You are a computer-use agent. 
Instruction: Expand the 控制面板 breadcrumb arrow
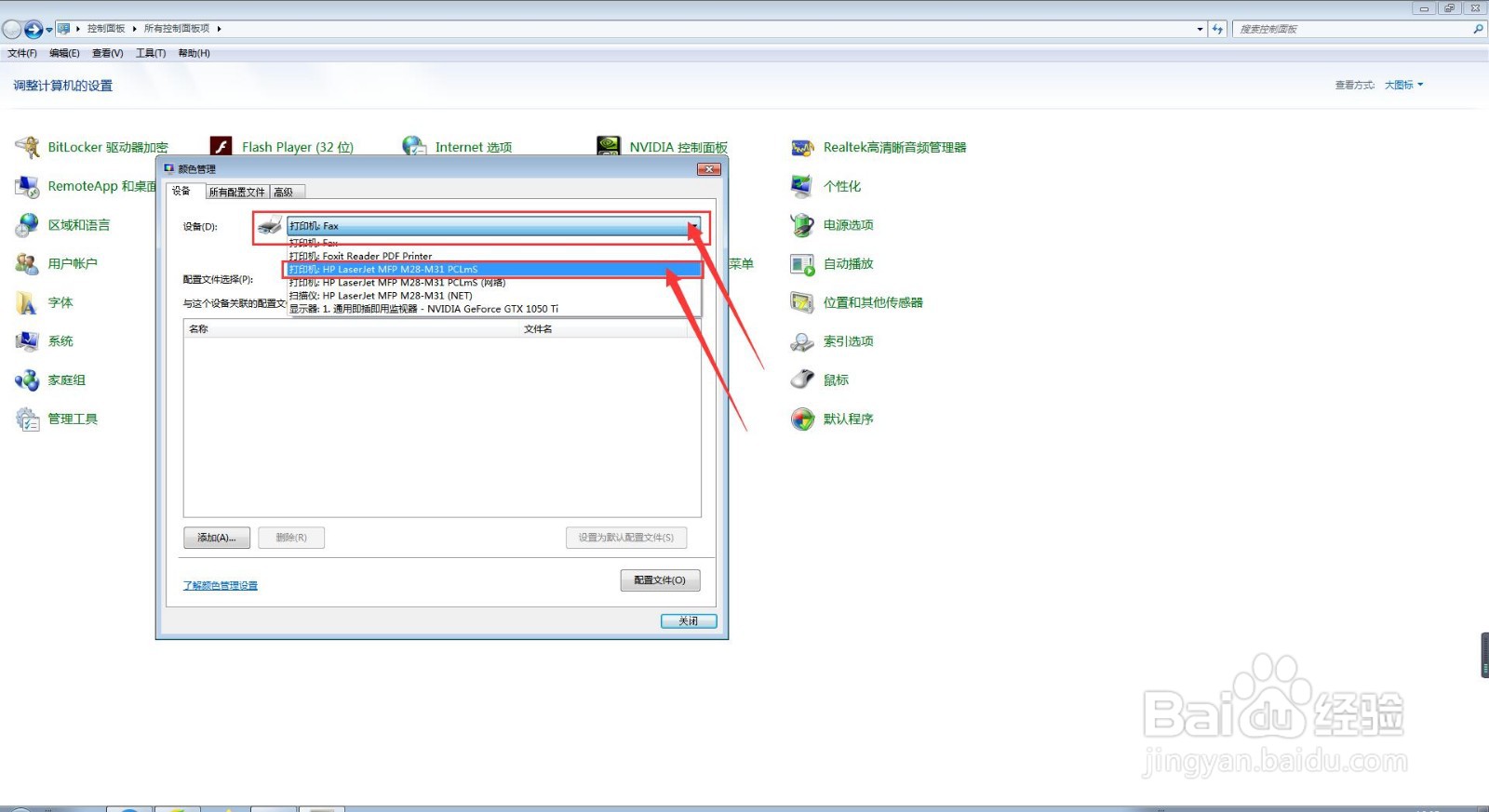pyautogui.click(x=134, y=29)
